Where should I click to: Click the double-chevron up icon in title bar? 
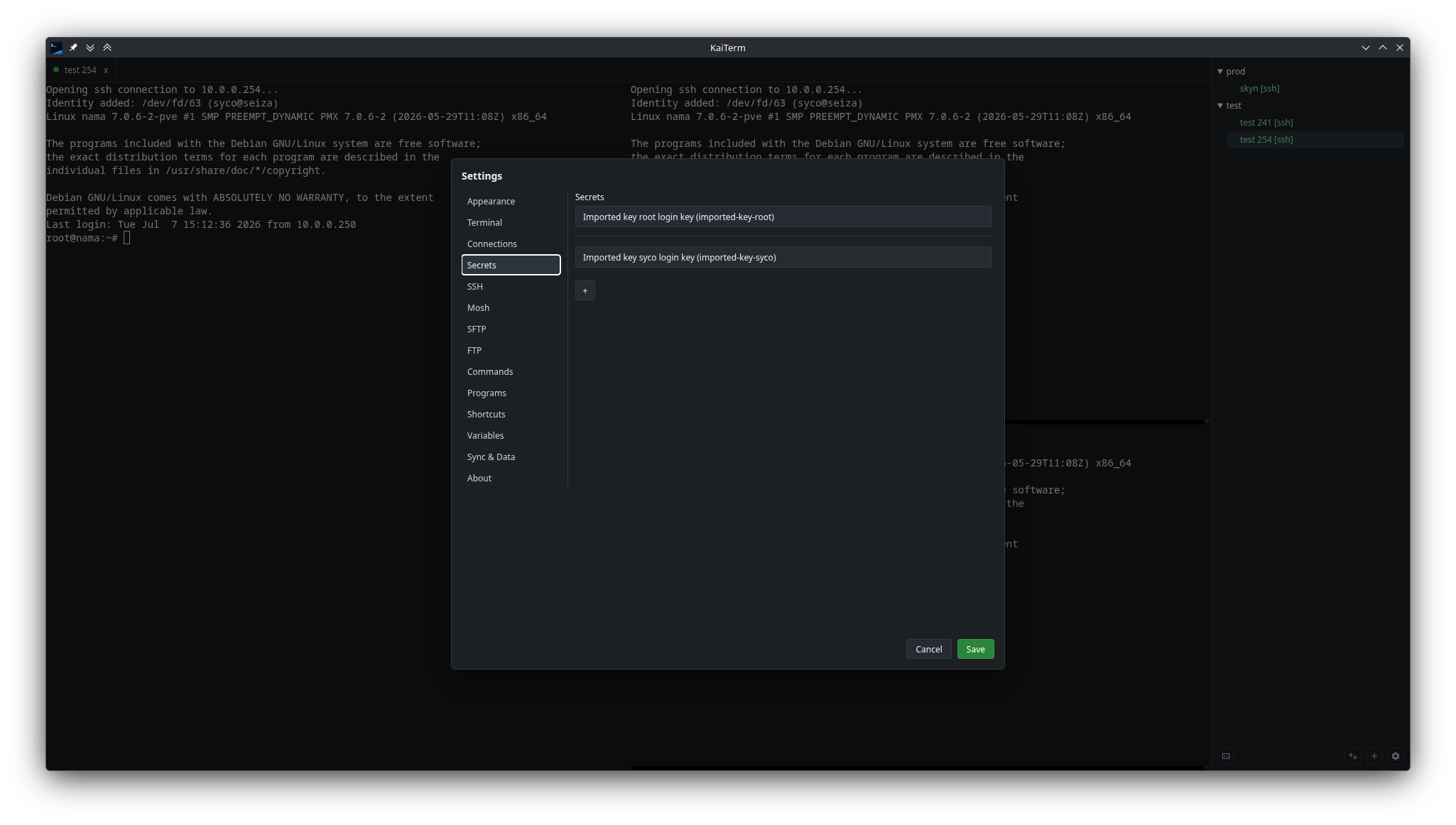pyautogui.click(x=107, y=48)
